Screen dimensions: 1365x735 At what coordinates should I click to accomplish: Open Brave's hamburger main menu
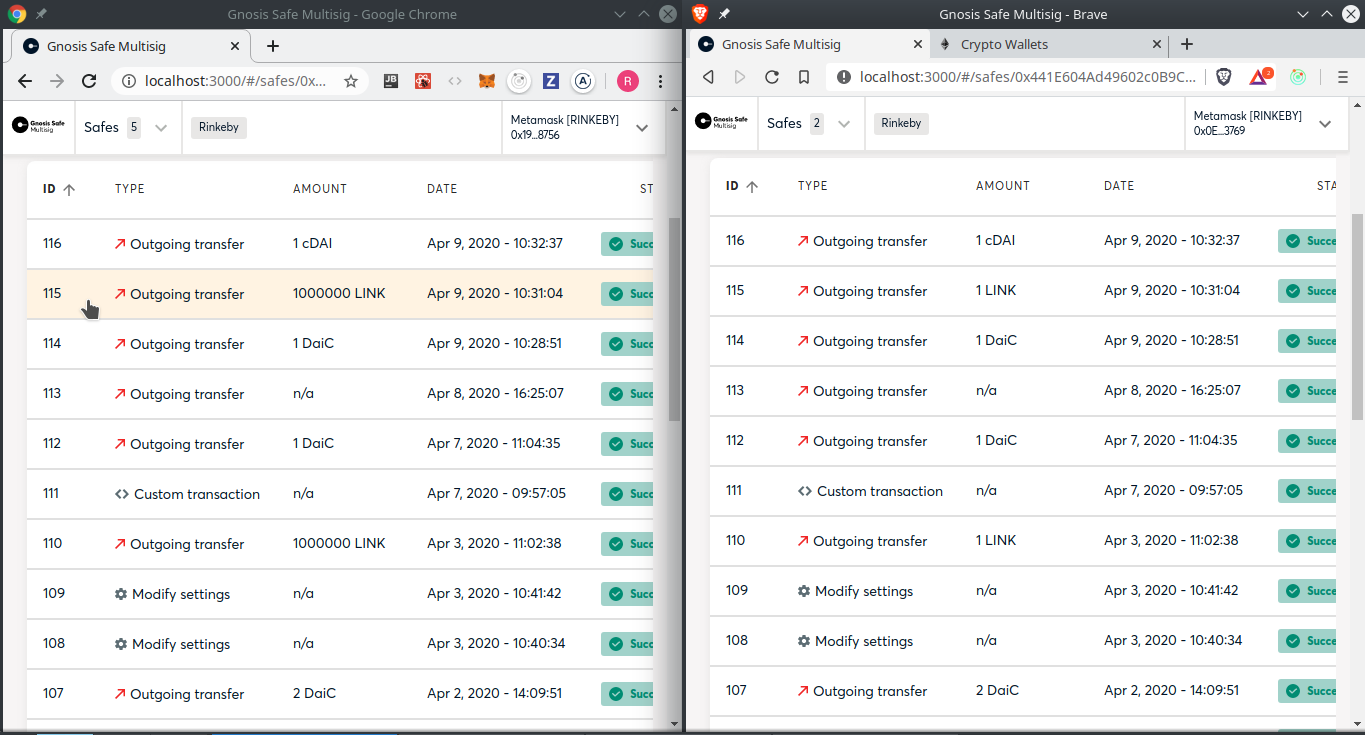click(x=1343, y=77)
